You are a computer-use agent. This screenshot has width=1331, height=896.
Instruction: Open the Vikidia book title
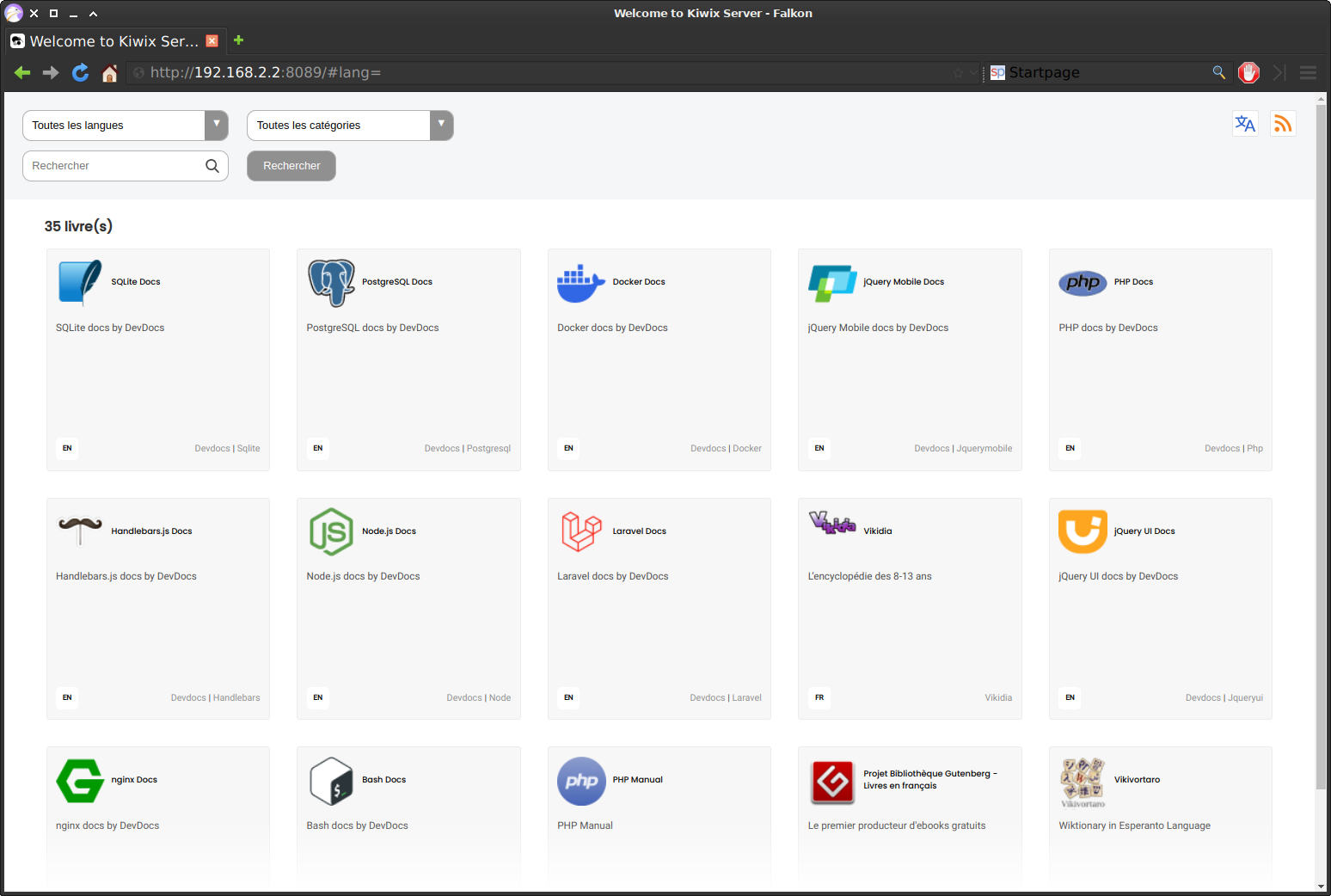point(878,531)
